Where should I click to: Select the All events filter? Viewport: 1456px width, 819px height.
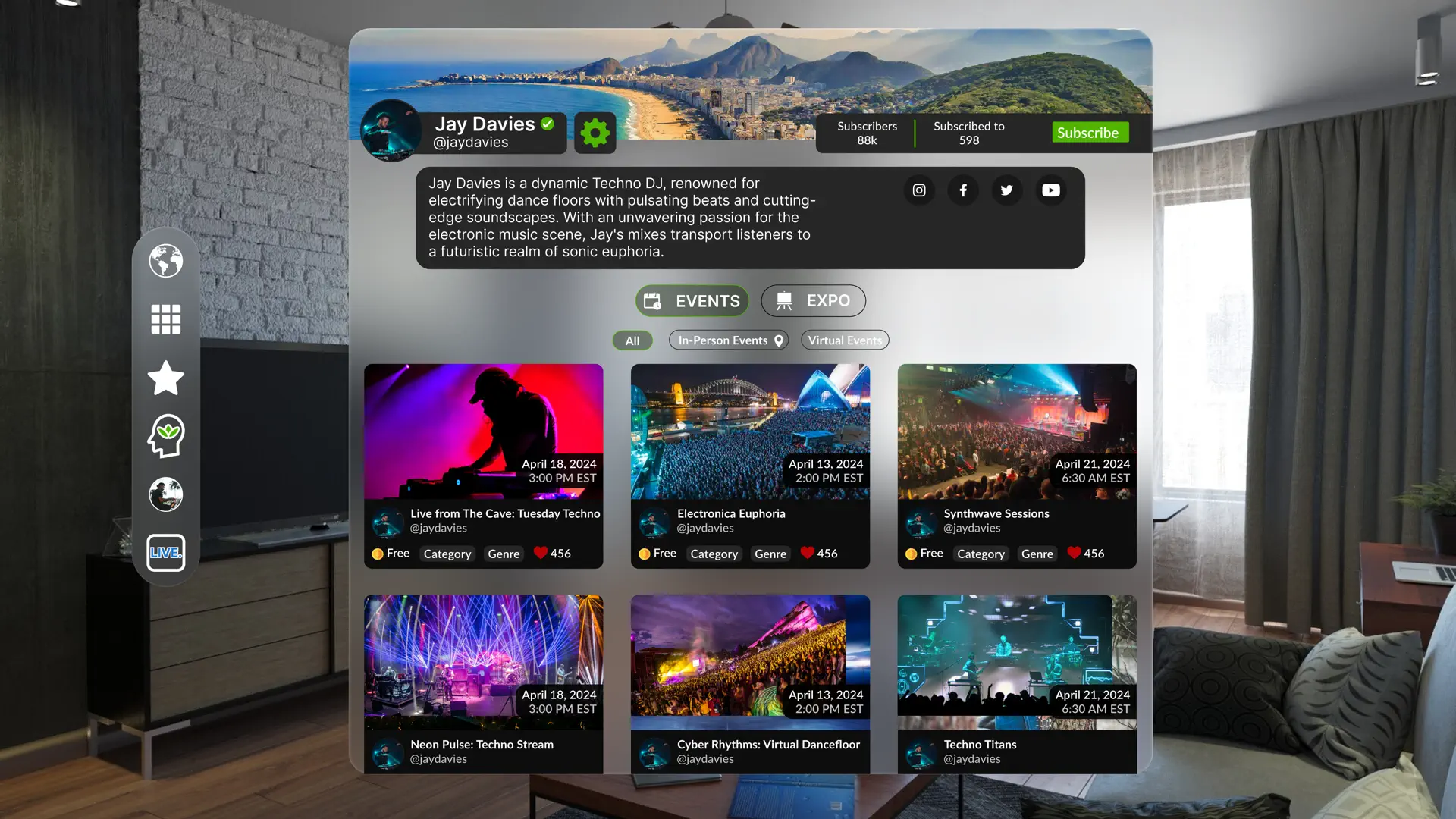(x=632, y=341)
